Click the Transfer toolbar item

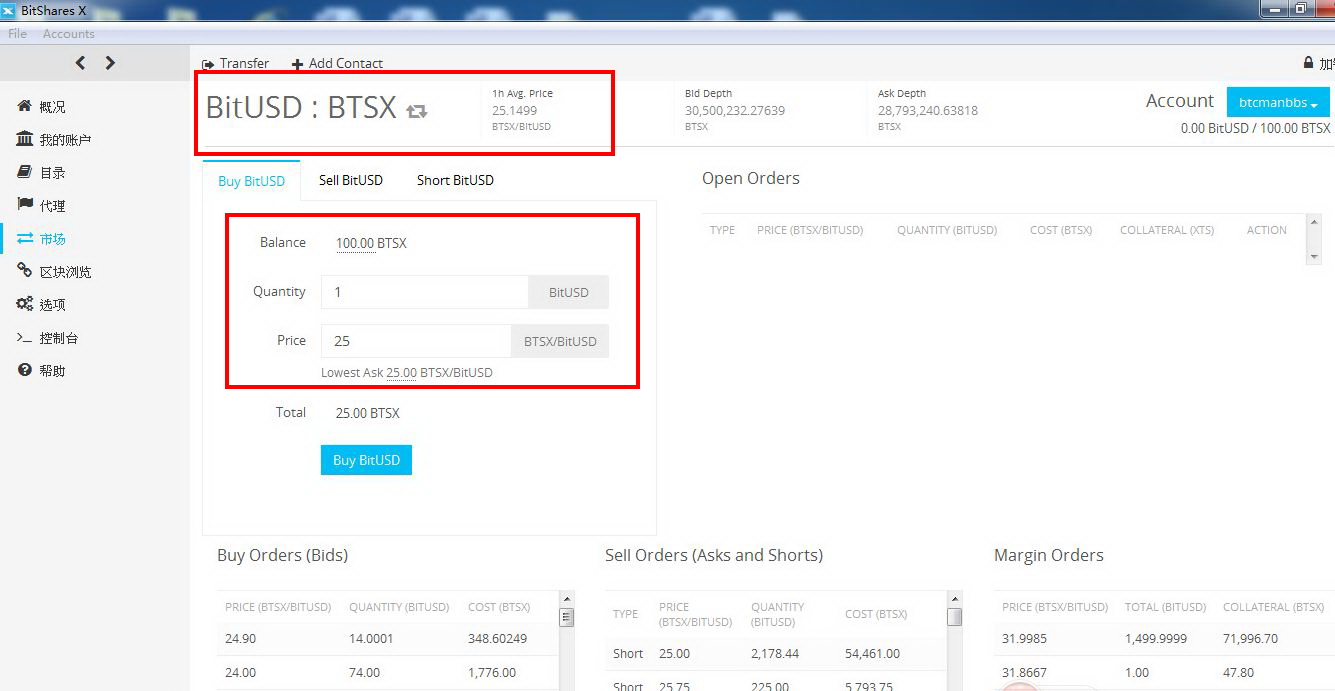pos(236,63)
